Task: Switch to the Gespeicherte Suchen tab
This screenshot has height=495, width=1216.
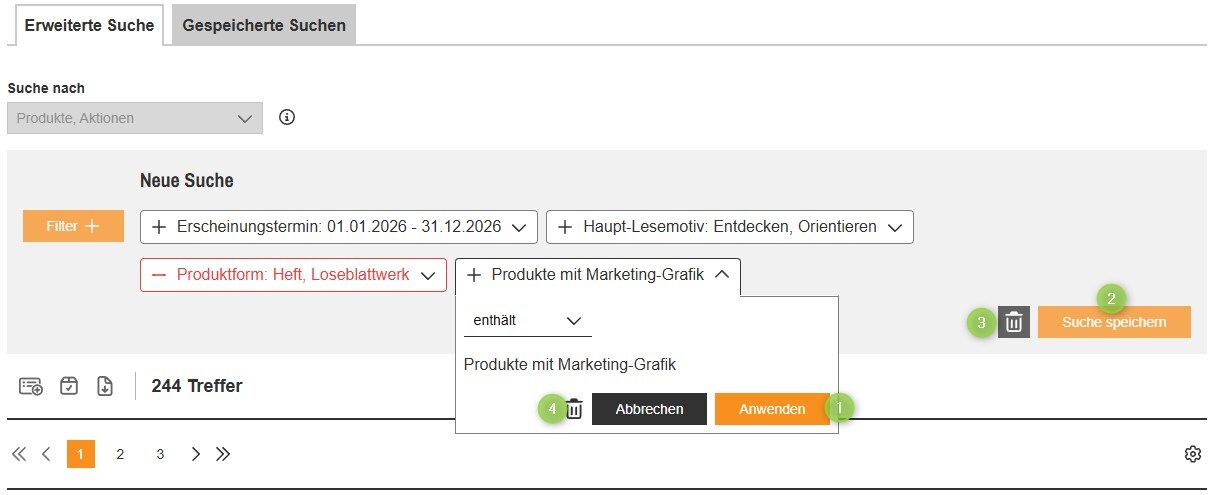Action: click(264, 25)
